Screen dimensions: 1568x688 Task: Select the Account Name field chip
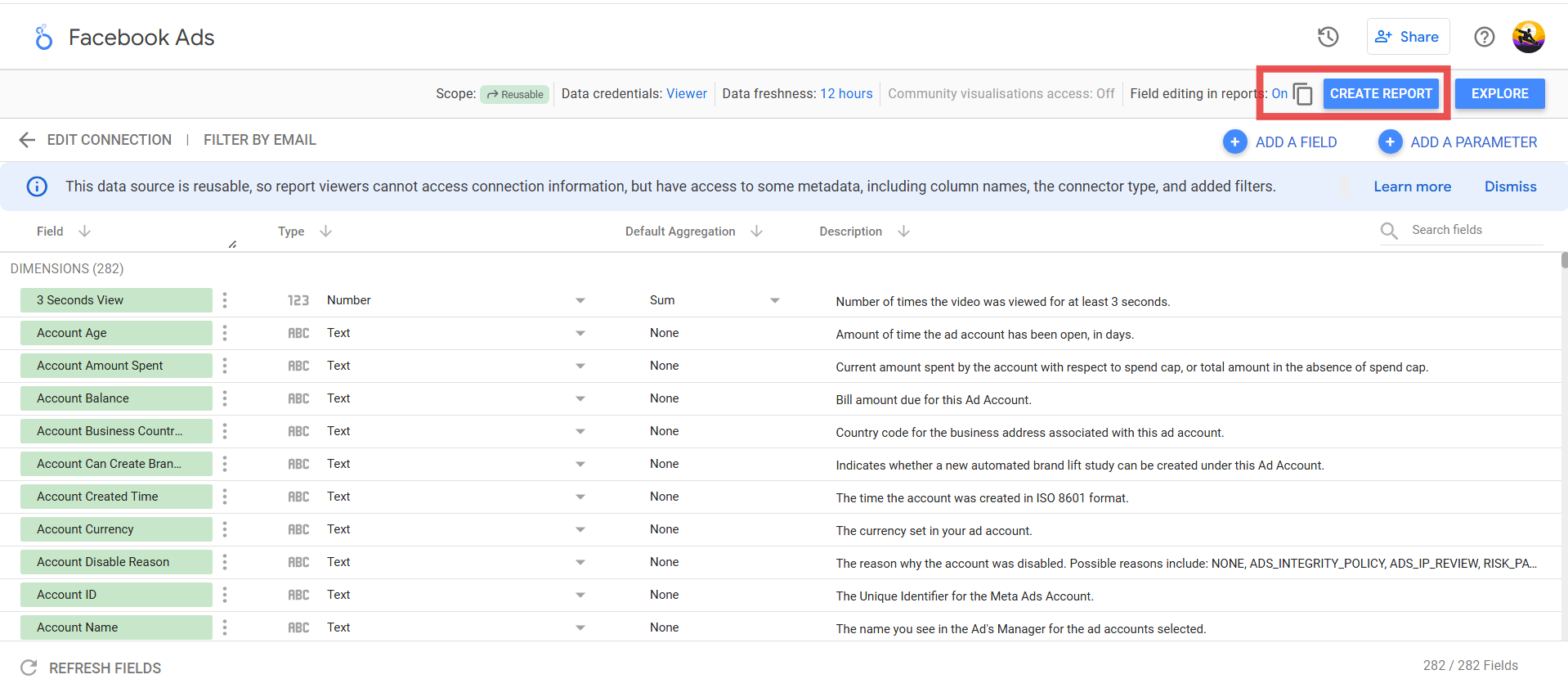coord(116,627)
